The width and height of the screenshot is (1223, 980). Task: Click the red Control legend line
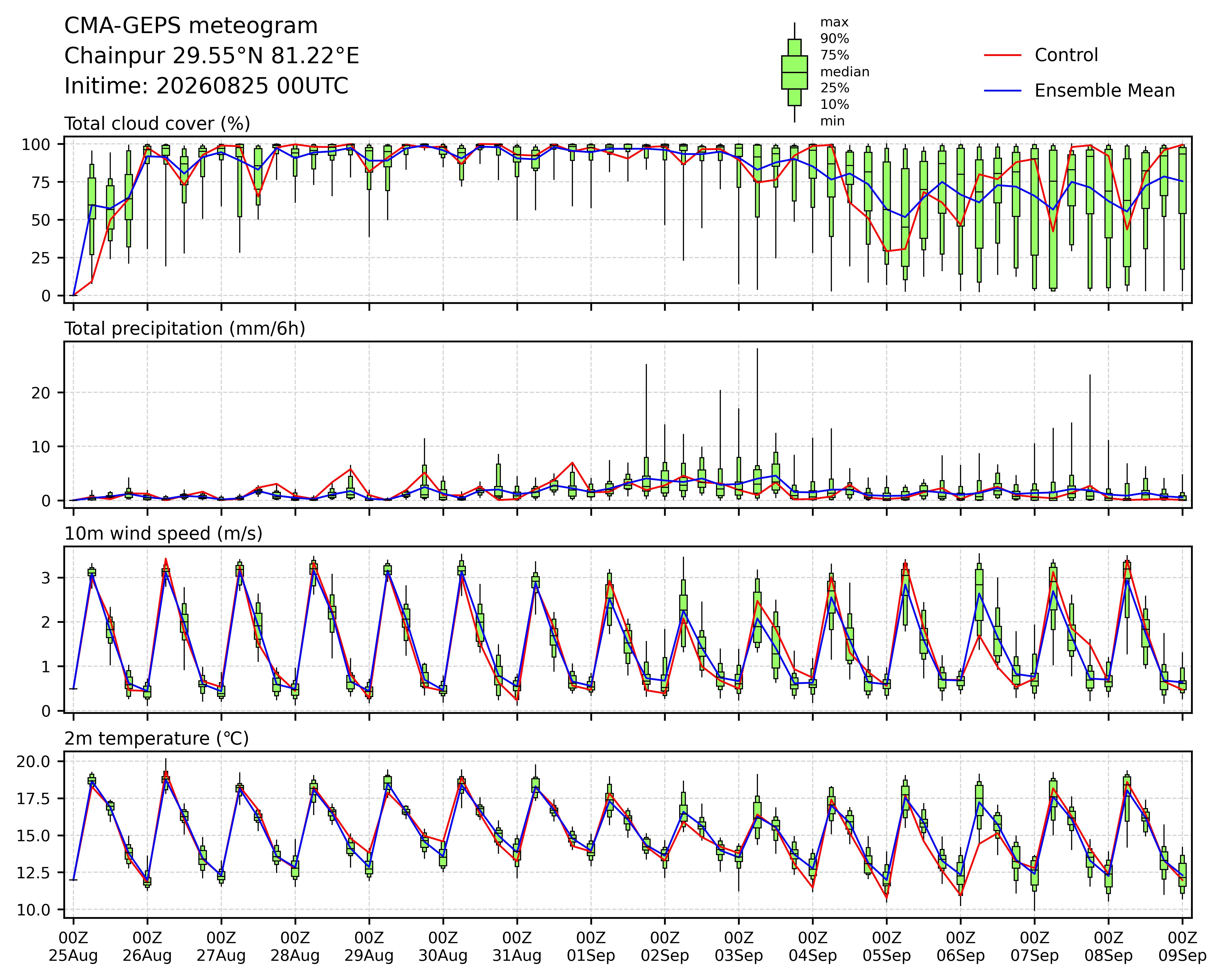pyautogui.click(x=1002, y=55)
